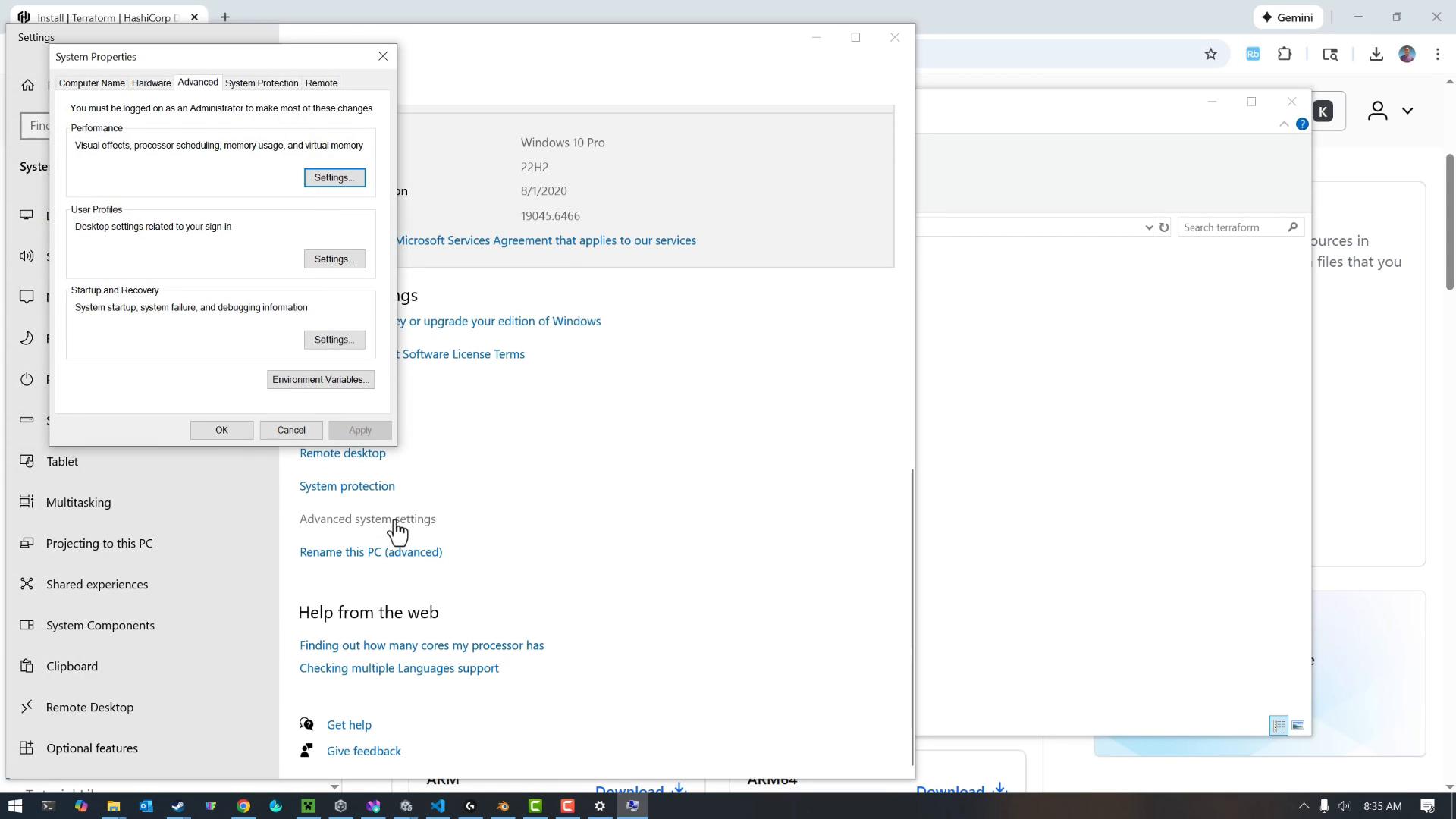The image size is (1456, 819).
Task: Switch to Computer Name tab
Action: click(x=92, y=83)
